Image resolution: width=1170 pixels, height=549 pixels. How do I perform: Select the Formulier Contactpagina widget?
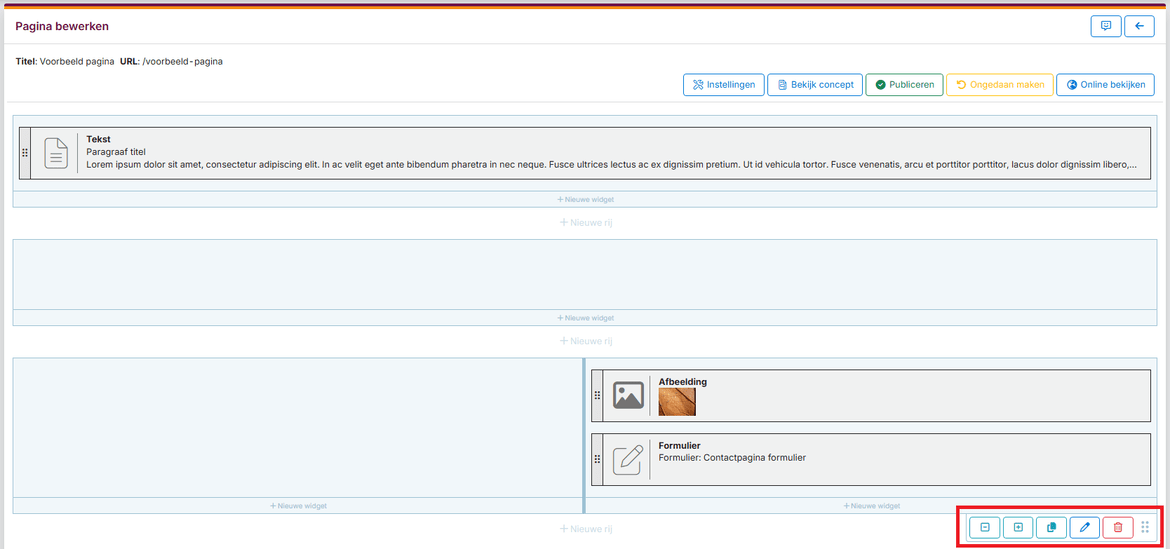tap(730, 458)
